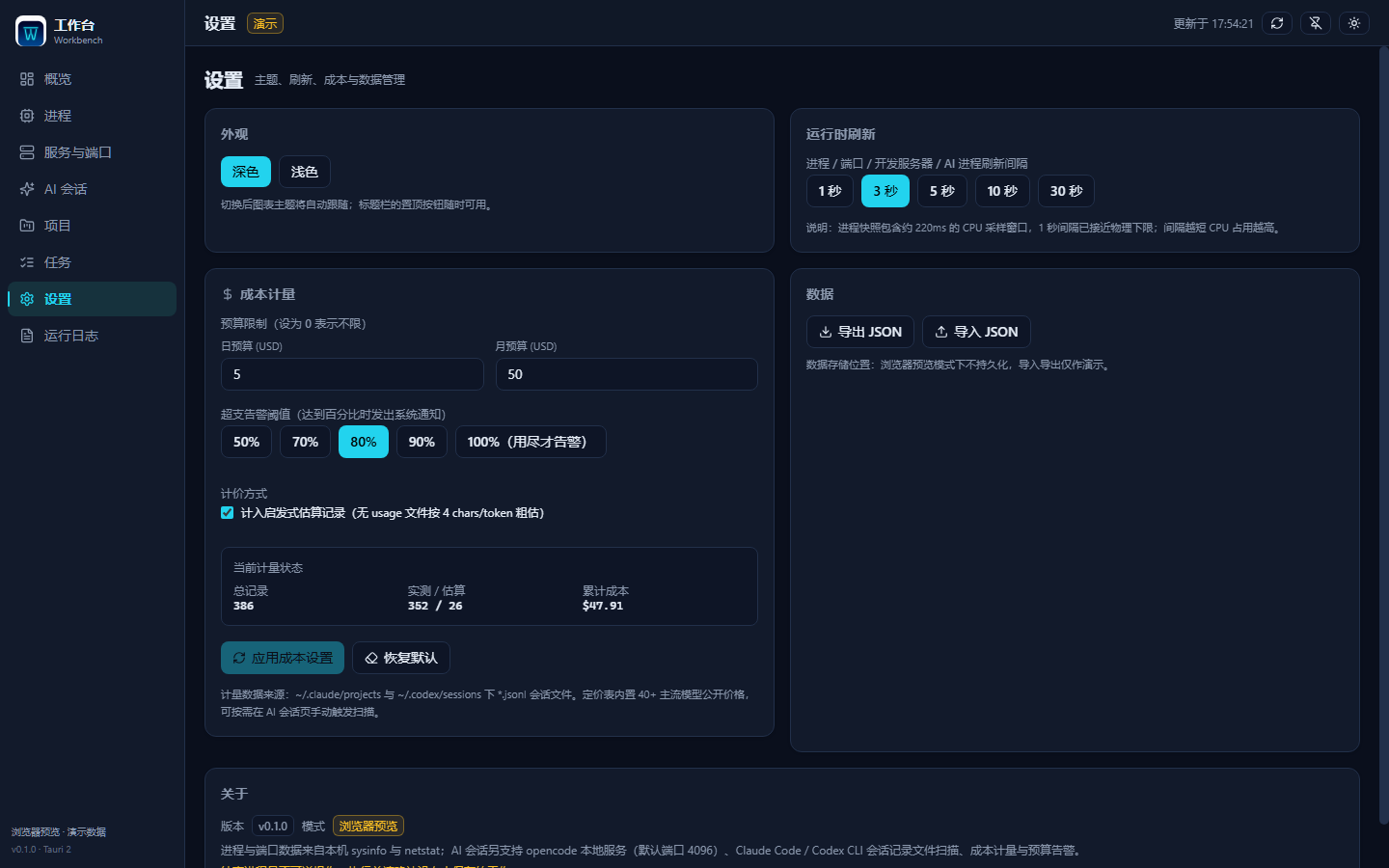Select the 深色 dark theme
Screen dimensions: 1389x868
point(246,172)
